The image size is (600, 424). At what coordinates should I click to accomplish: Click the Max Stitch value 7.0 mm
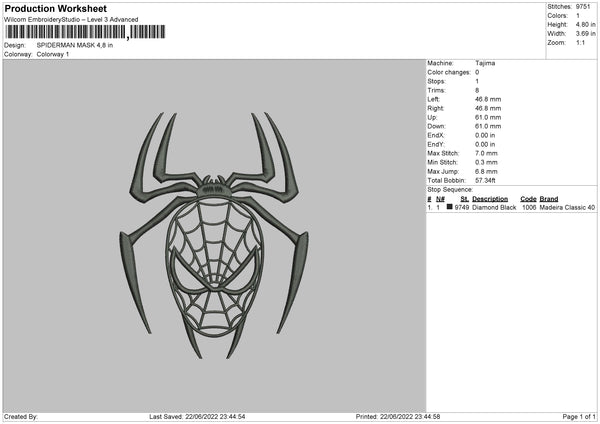pyautogui.click(x=486, y=153)
